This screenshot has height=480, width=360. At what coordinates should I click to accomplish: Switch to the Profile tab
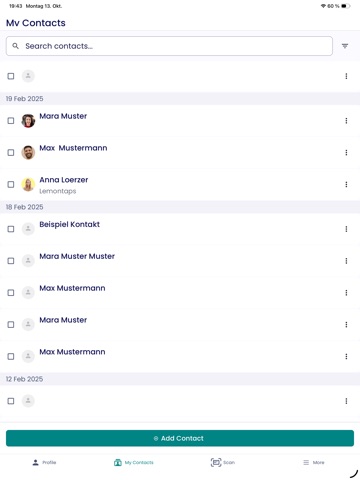click(x=44, y=462)
